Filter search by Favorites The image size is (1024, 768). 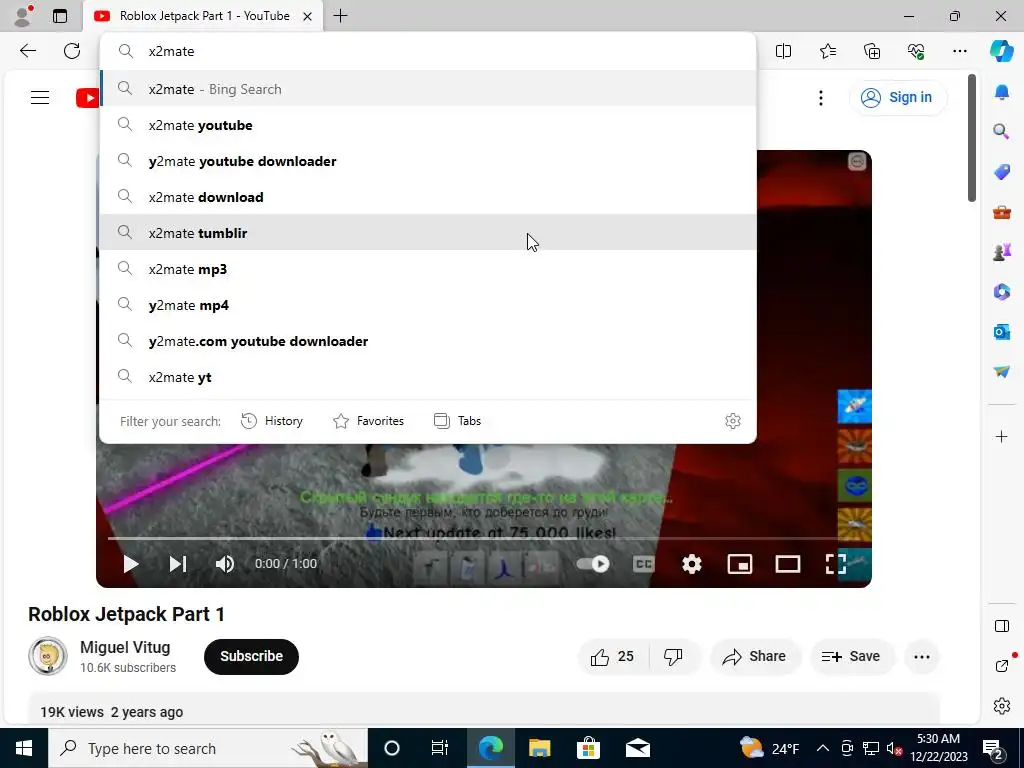[368, 421]
